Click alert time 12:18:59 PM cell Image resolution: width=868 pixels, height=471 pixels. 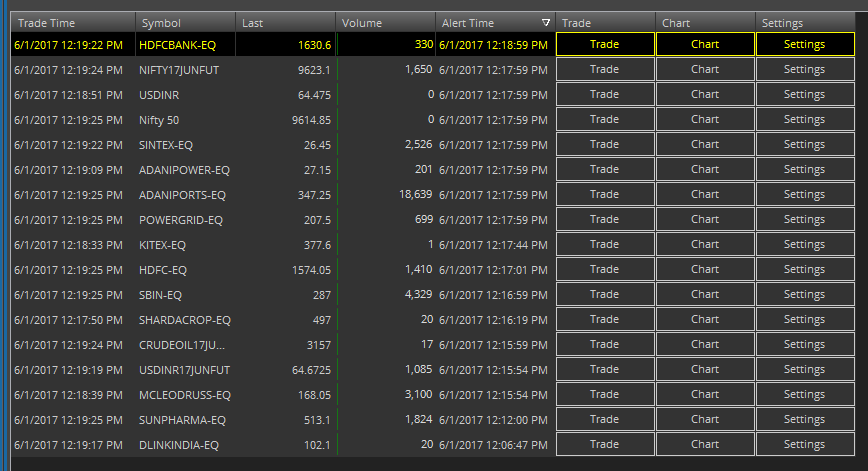pos(495,45)
